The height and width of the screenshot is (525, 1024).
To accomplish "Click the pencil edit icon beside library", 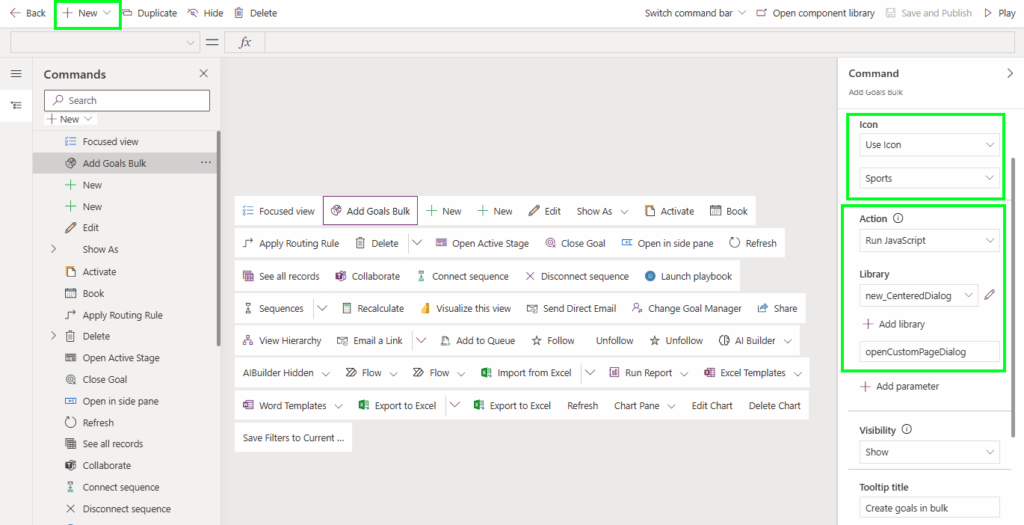I will pos(990,295).
